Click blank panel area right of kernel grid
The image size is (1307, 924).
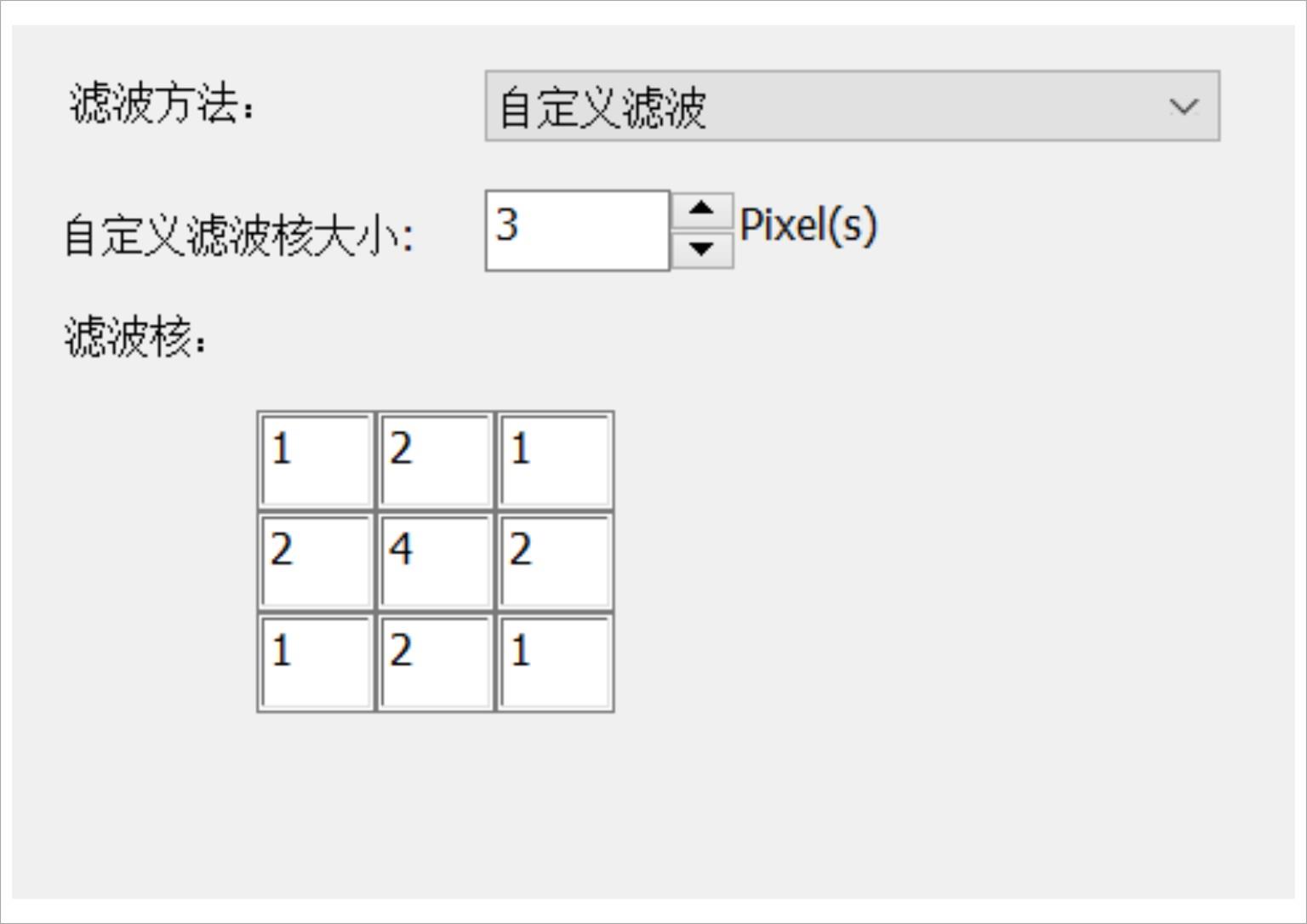tap(936, 562)
